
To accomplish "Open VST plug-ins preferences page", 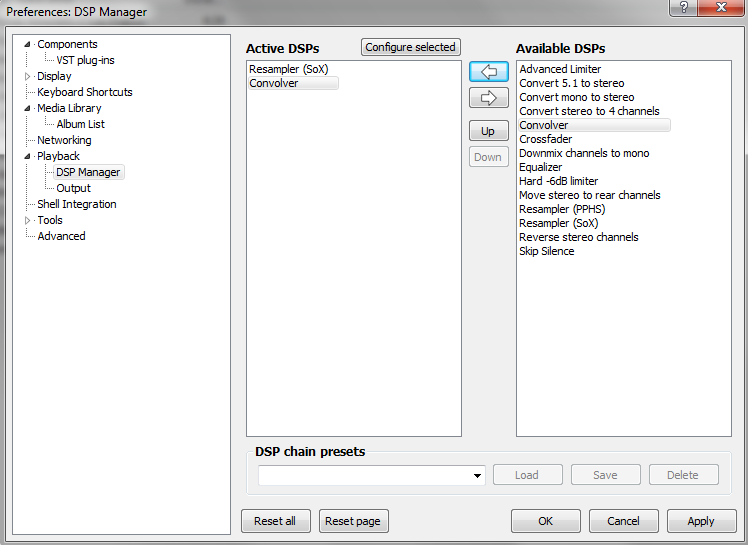I will coord(85,60).
